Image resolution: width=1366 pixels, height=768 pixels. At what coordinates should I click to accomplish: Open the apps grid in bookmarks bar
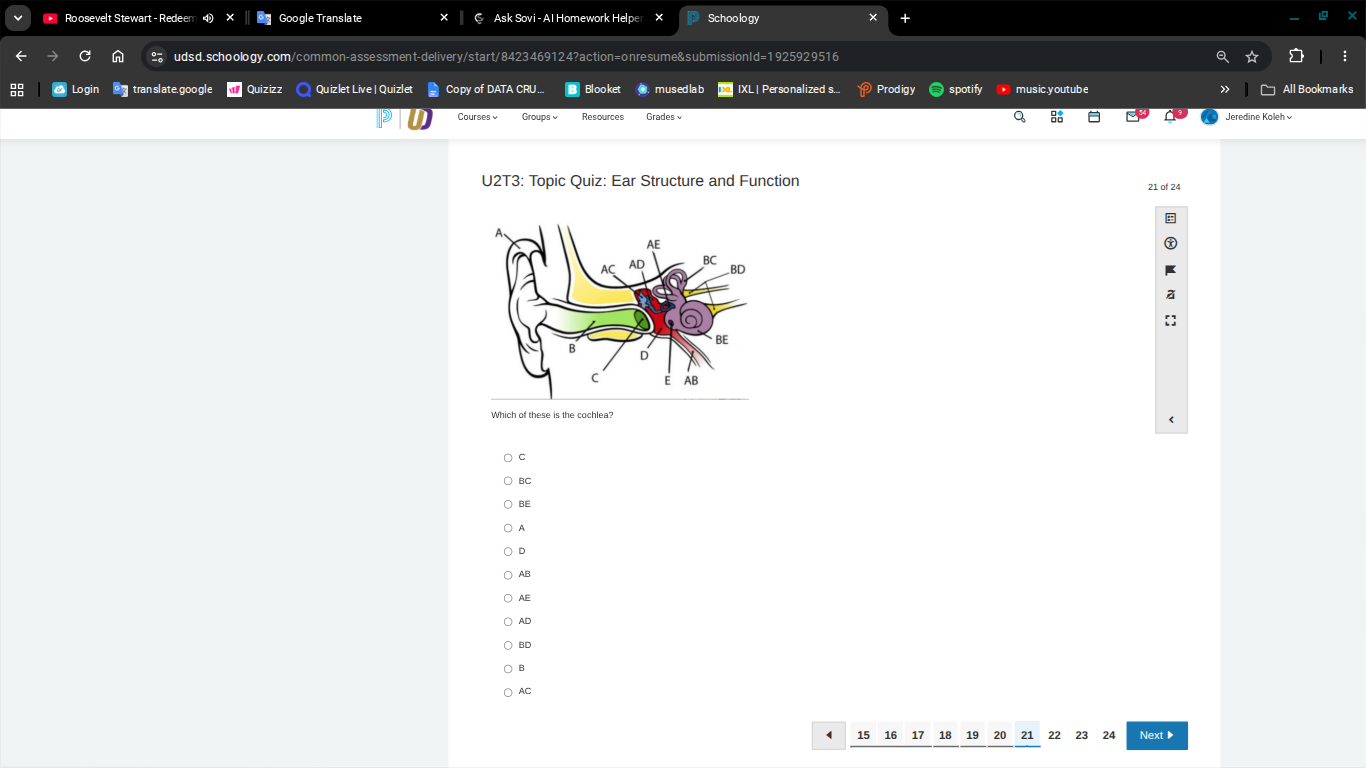[x=17, y=89]
